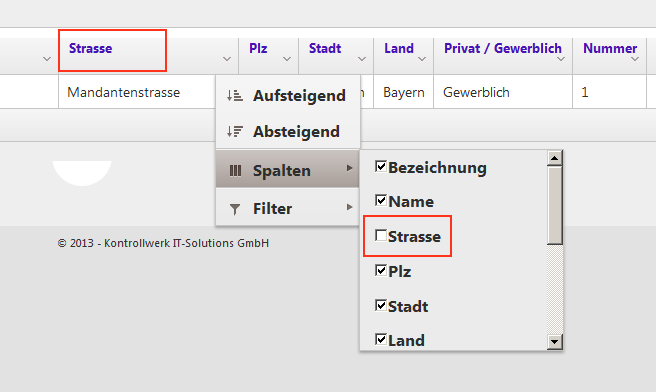This screenshot has height=392, width=656.
Task: Click the submenu arrow on Filter
Action: [349, 207]
